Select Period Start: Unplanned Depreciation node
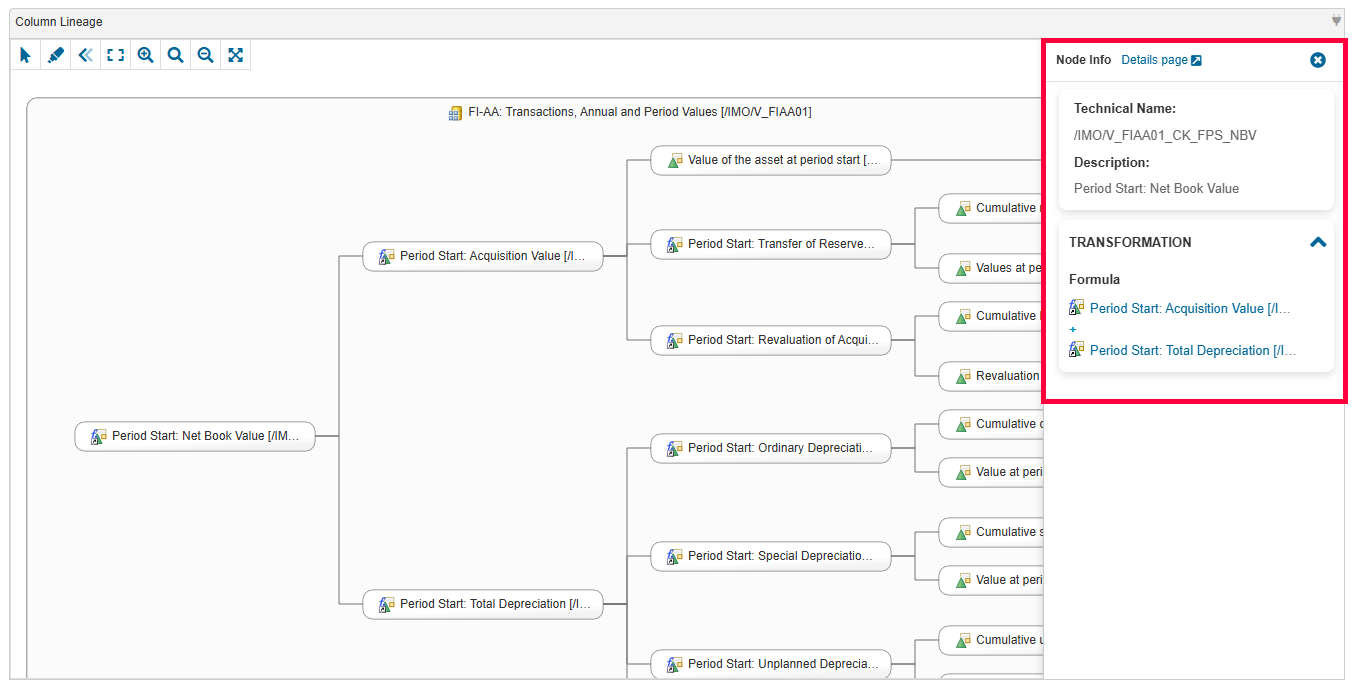 point(771,664)
